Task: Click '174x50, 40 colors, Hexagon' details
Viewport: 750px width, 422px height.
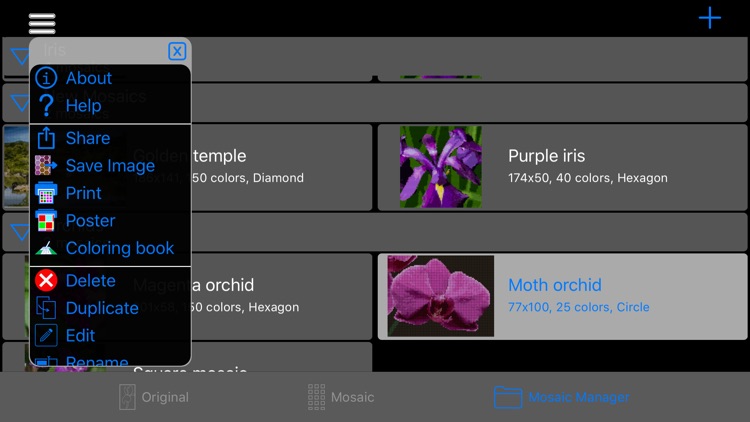Action: coord(588,178)
